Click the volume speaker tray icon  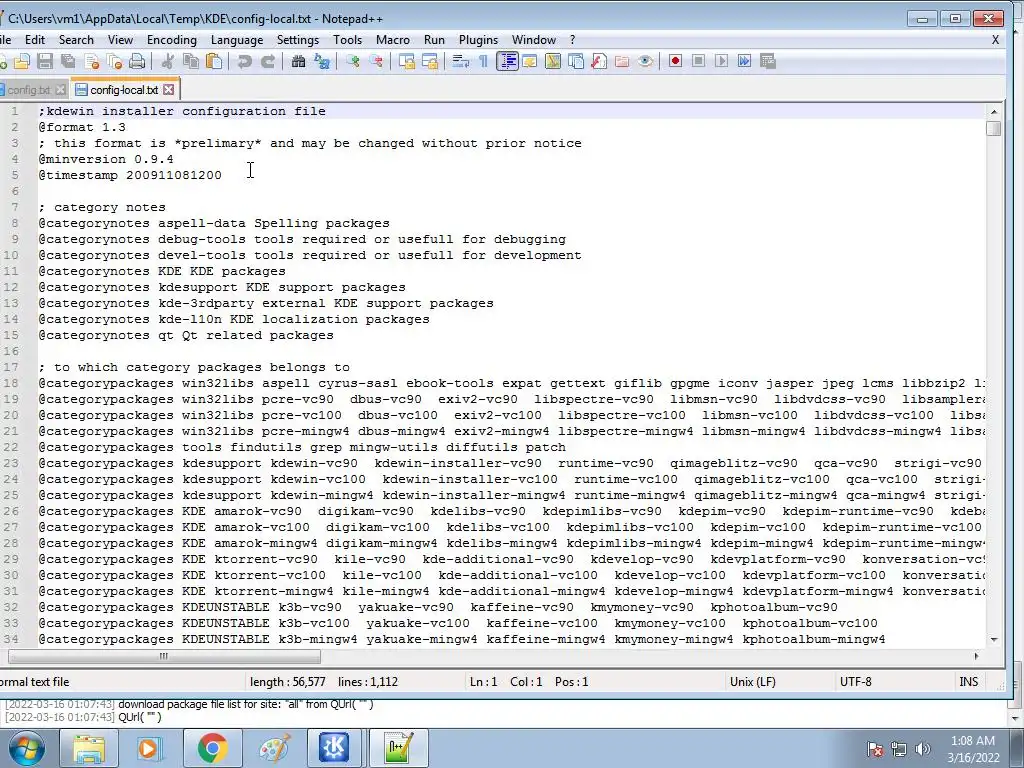pos(922,749)
